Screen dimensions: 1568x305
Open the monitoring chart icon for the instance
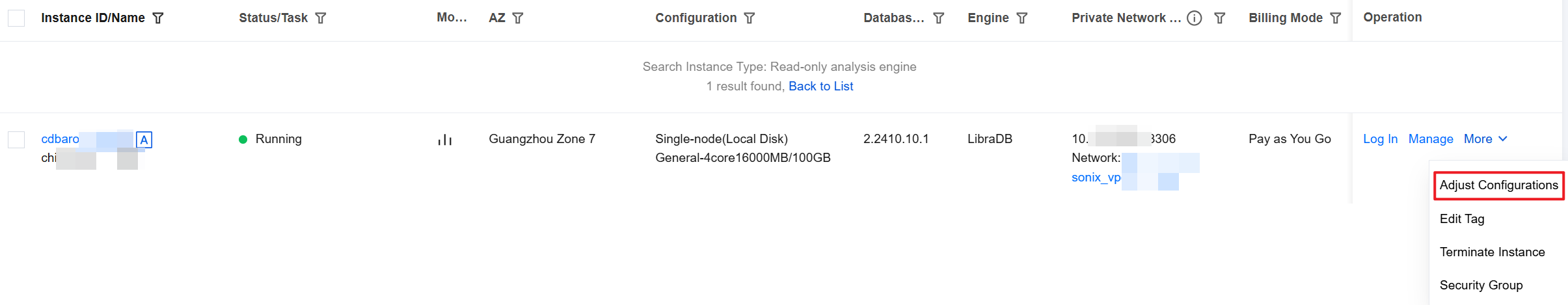[445, 140]
